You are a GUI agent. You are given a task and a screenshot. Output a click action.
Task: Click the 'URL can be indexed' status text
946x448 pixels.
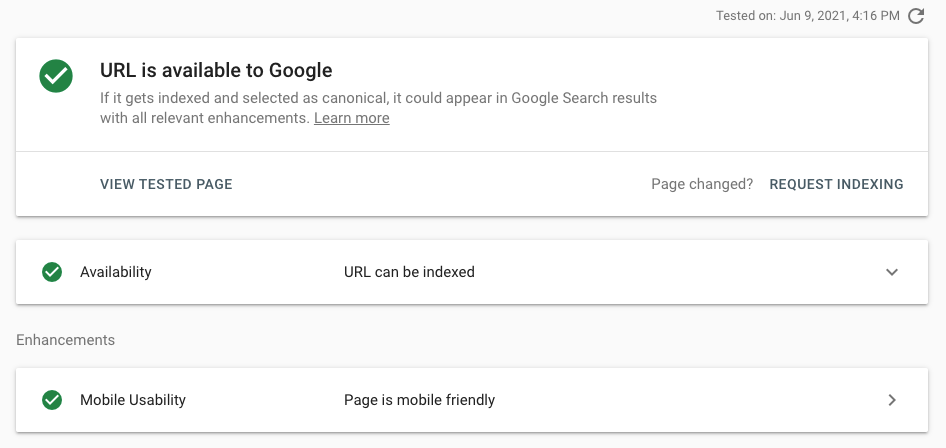click(x=409, y=272)
